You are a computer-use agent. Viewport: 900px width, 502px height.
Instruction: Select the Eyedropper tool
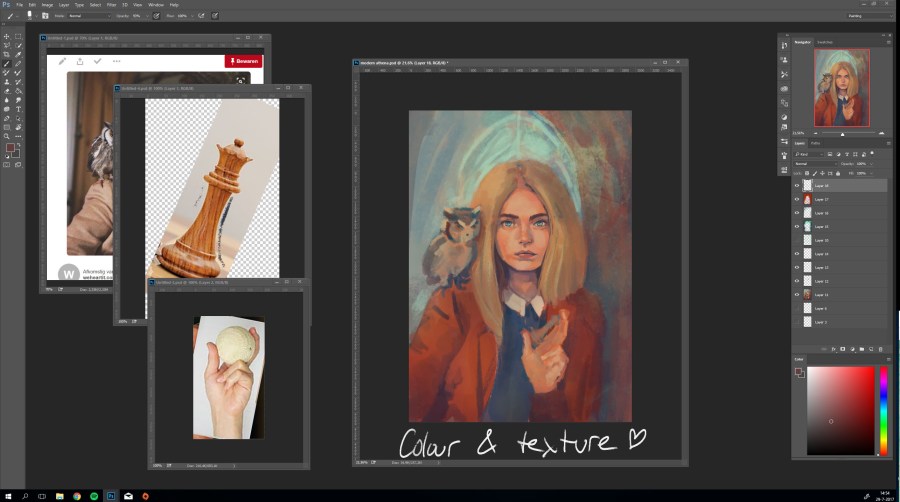click(x=18, y=54)
